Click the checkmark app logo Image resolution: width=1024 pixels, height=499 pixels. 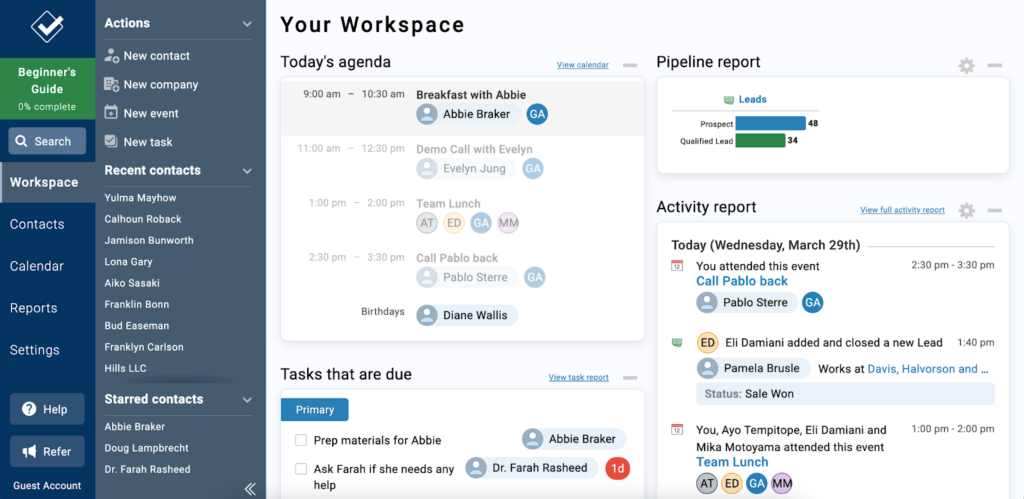click(47, 27)
